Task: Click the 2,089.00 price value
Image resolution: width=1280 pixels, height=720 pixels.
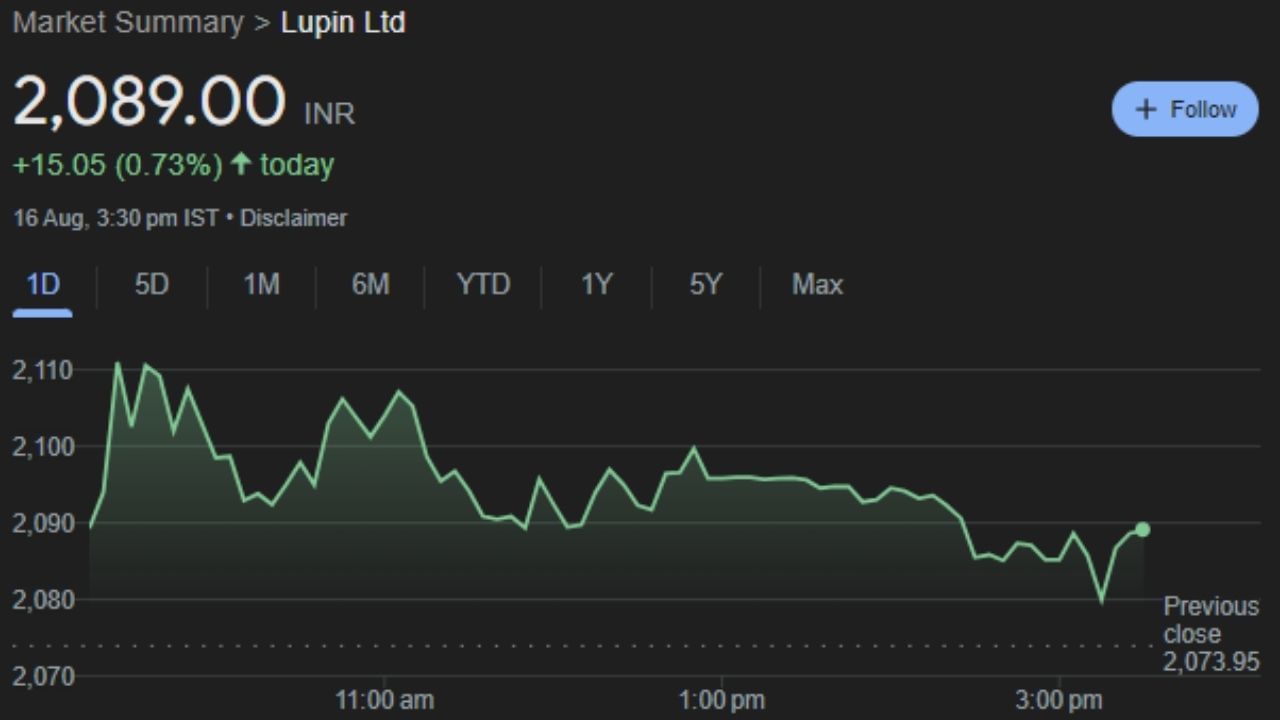Action: tap(149, 102)
